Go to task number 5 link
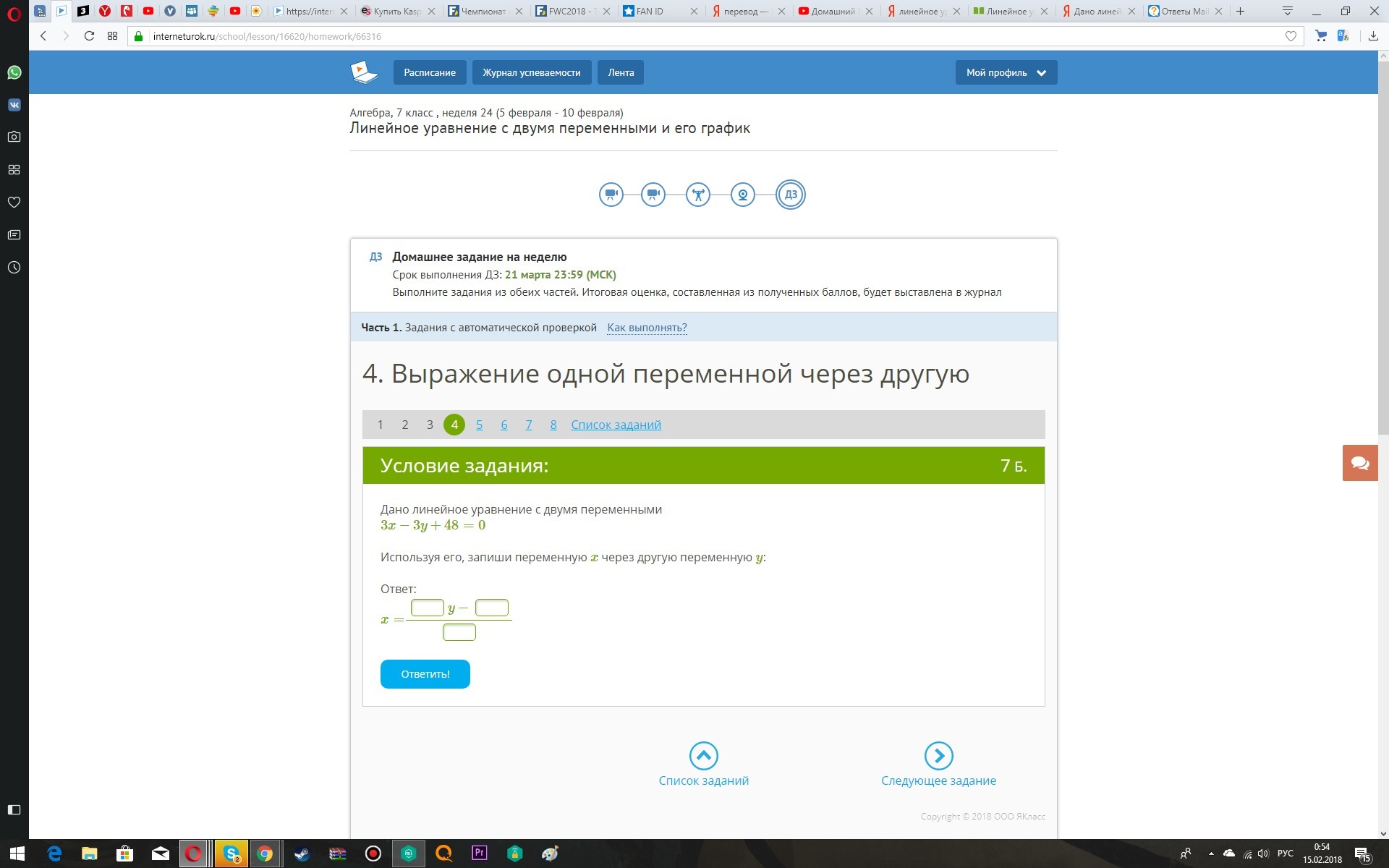 point(479,425)
